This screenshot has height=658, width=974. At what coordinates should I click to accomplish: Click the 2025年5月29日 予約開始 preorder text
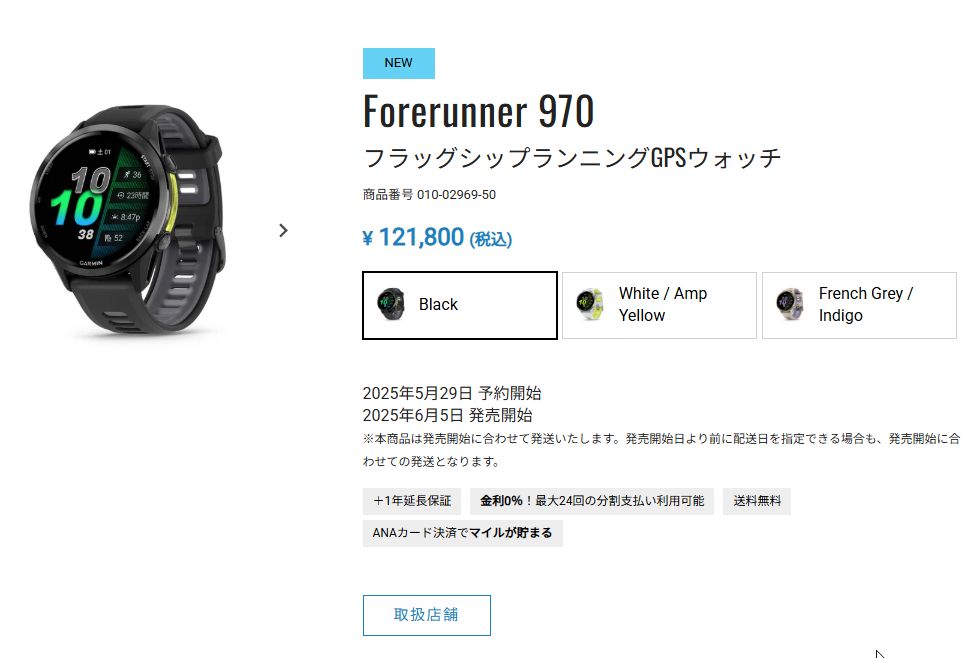(452, 393)
